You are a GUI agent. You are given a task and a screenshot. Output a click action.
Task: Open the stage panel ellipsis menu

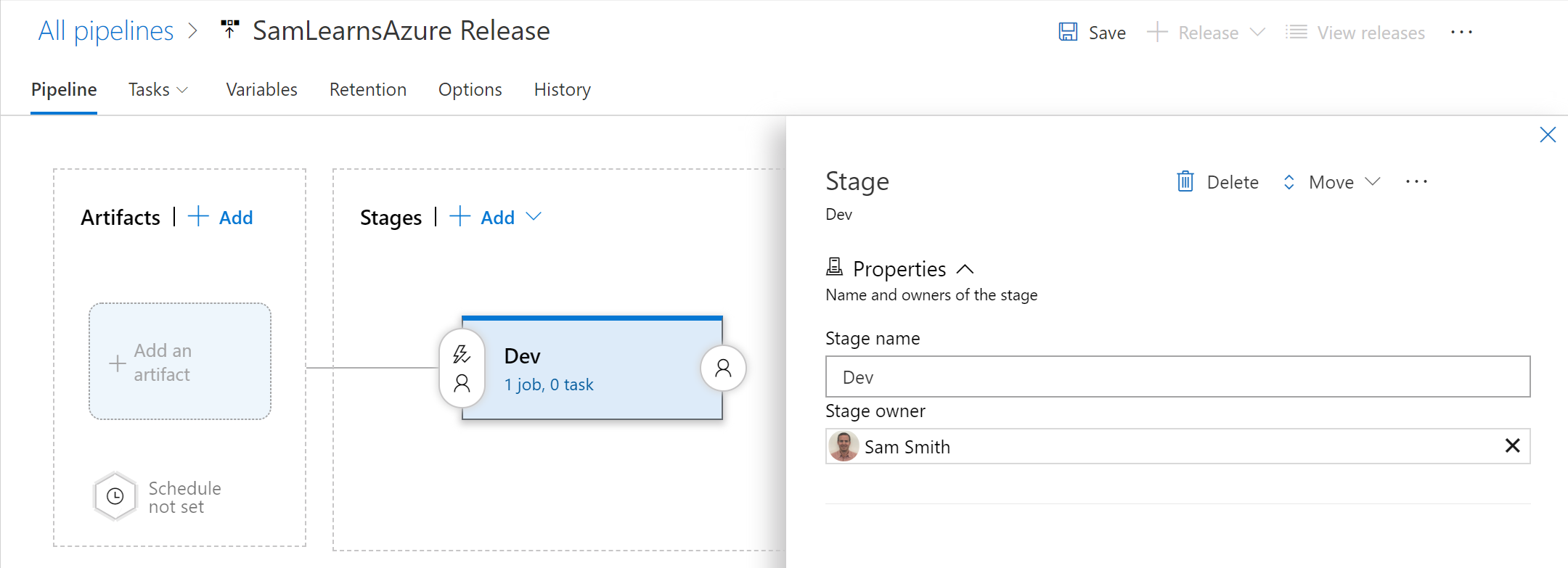coord(1416,182)
